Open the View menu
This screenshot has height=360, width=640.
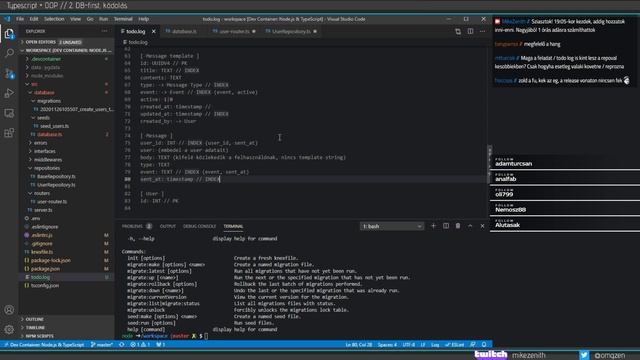click(76, 19)
